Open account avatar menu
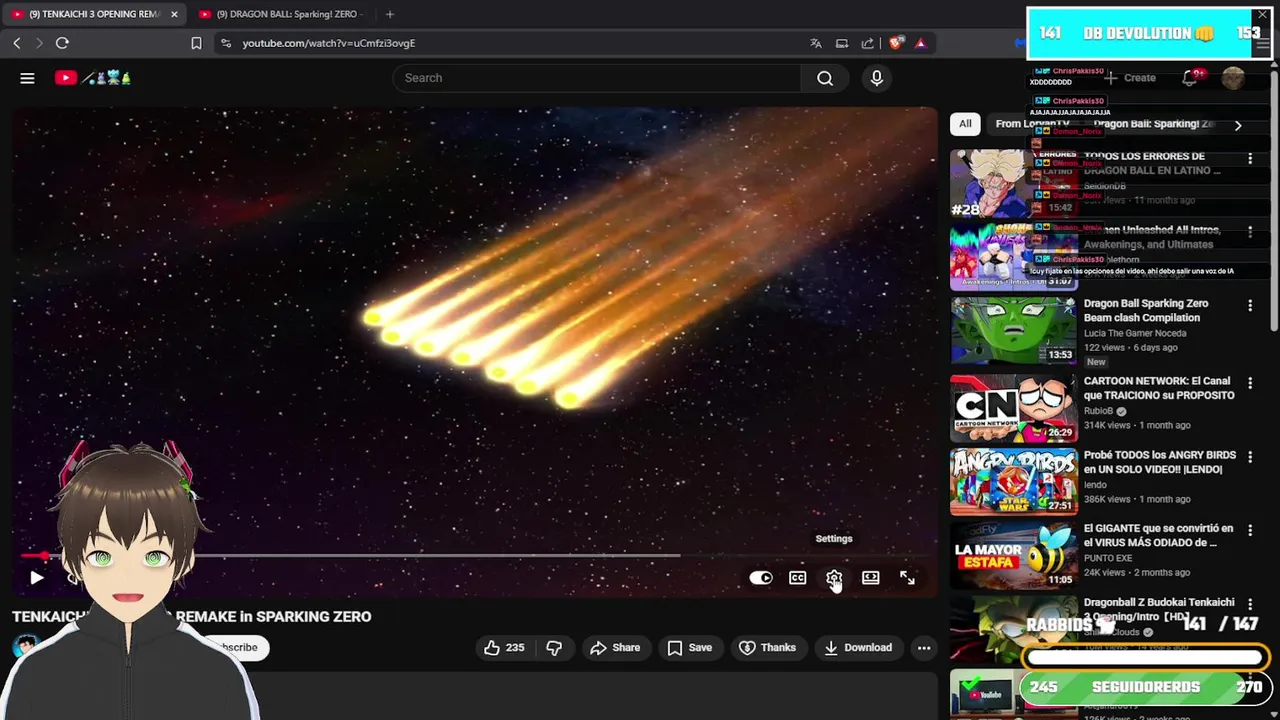This screenshot has height=720, width=1280. coord(1233,78)
